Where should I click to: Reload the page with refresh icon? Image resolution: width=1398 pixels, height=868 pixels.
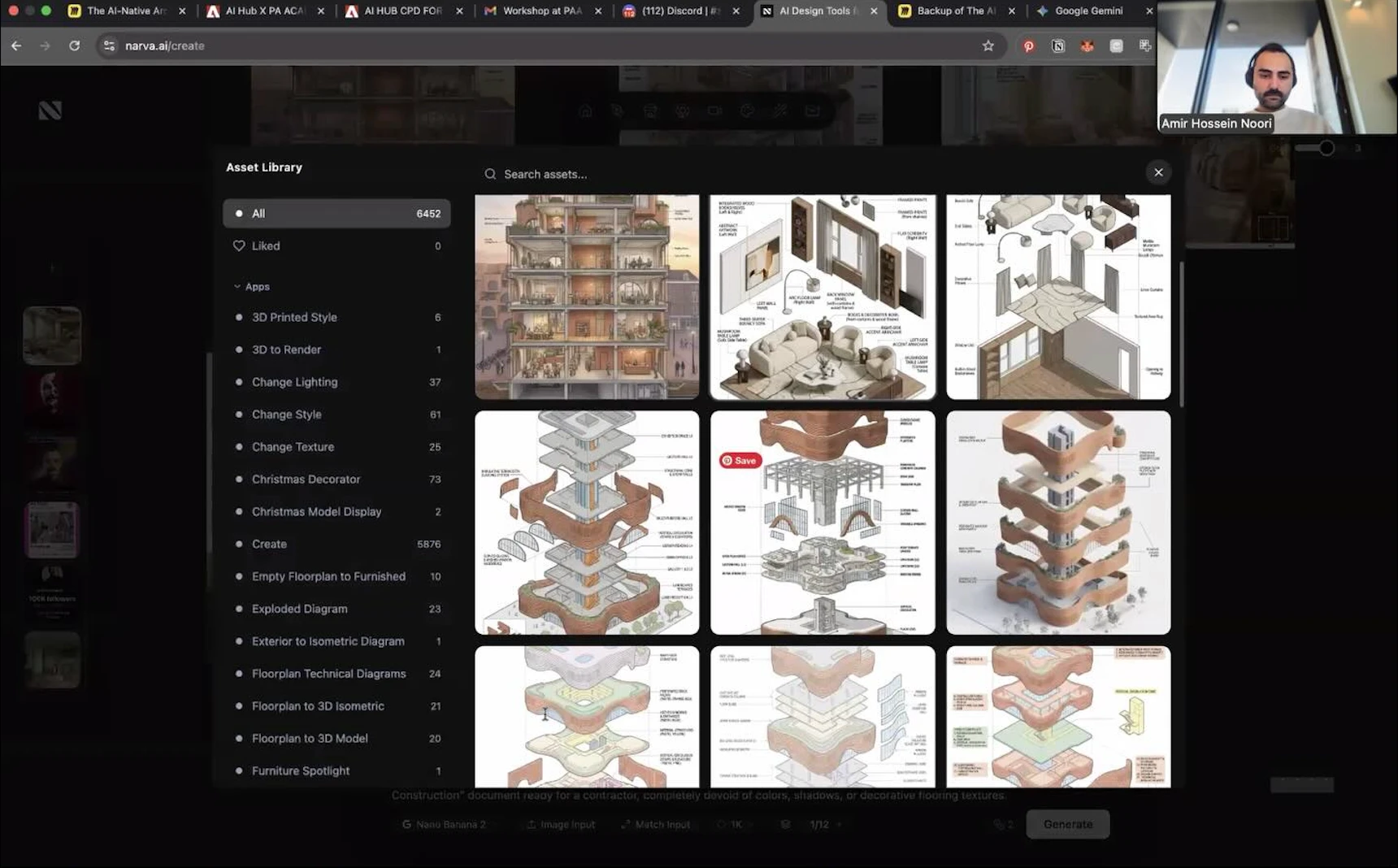tap(75, 46)
